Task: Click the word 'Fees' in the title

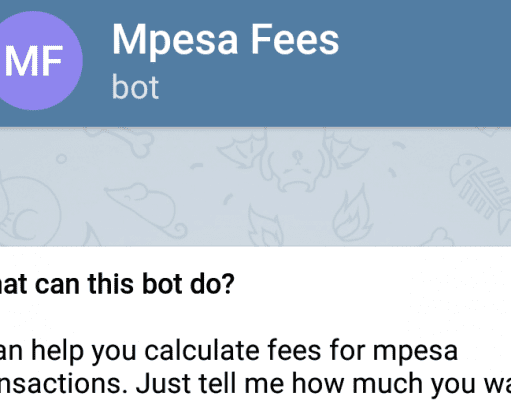Action: 295,39
